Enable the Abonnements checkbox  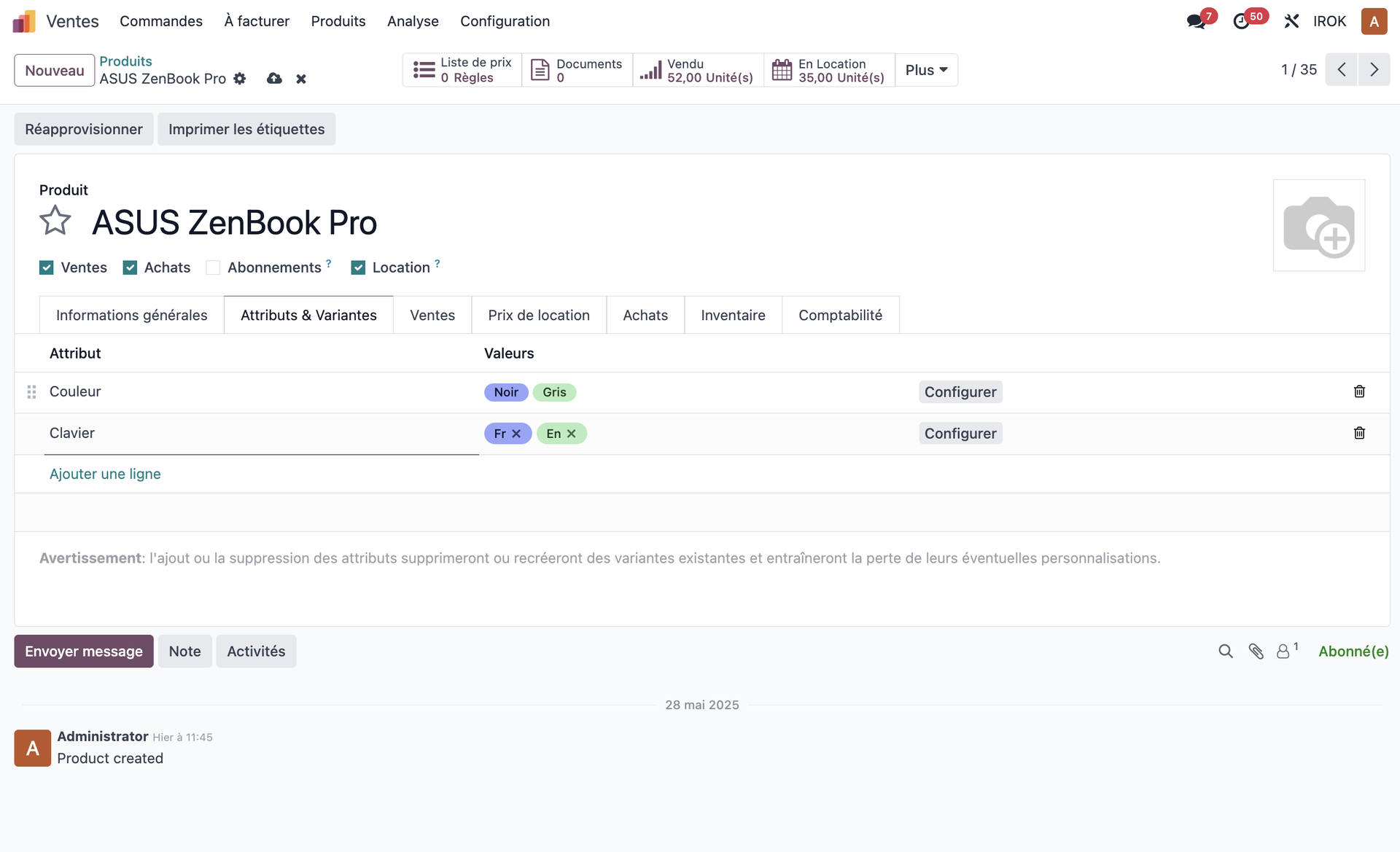pyautogui.click(x=213, y=267)
